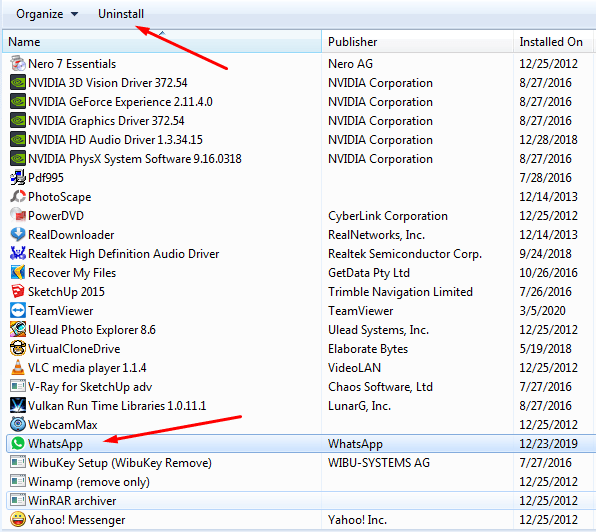Select the NVIDIA PhysX System Software icon

[x=18, y=158]
